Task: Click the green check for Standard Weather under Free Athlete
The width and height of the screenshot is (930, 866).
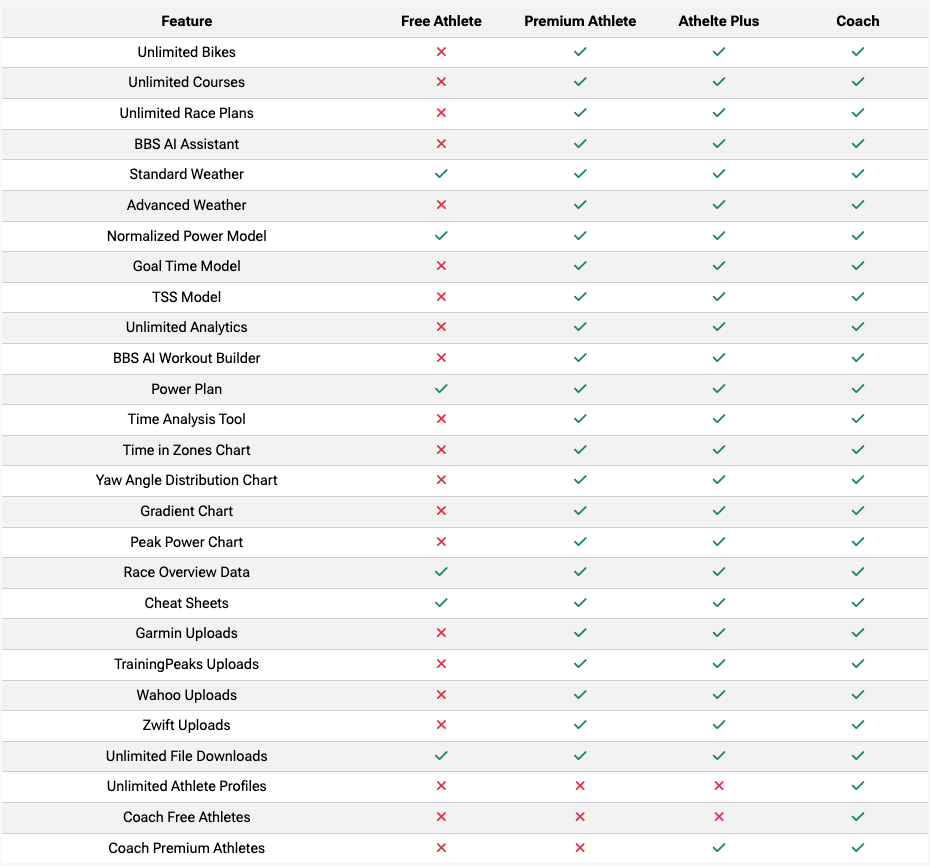Action: pos(441,174)
